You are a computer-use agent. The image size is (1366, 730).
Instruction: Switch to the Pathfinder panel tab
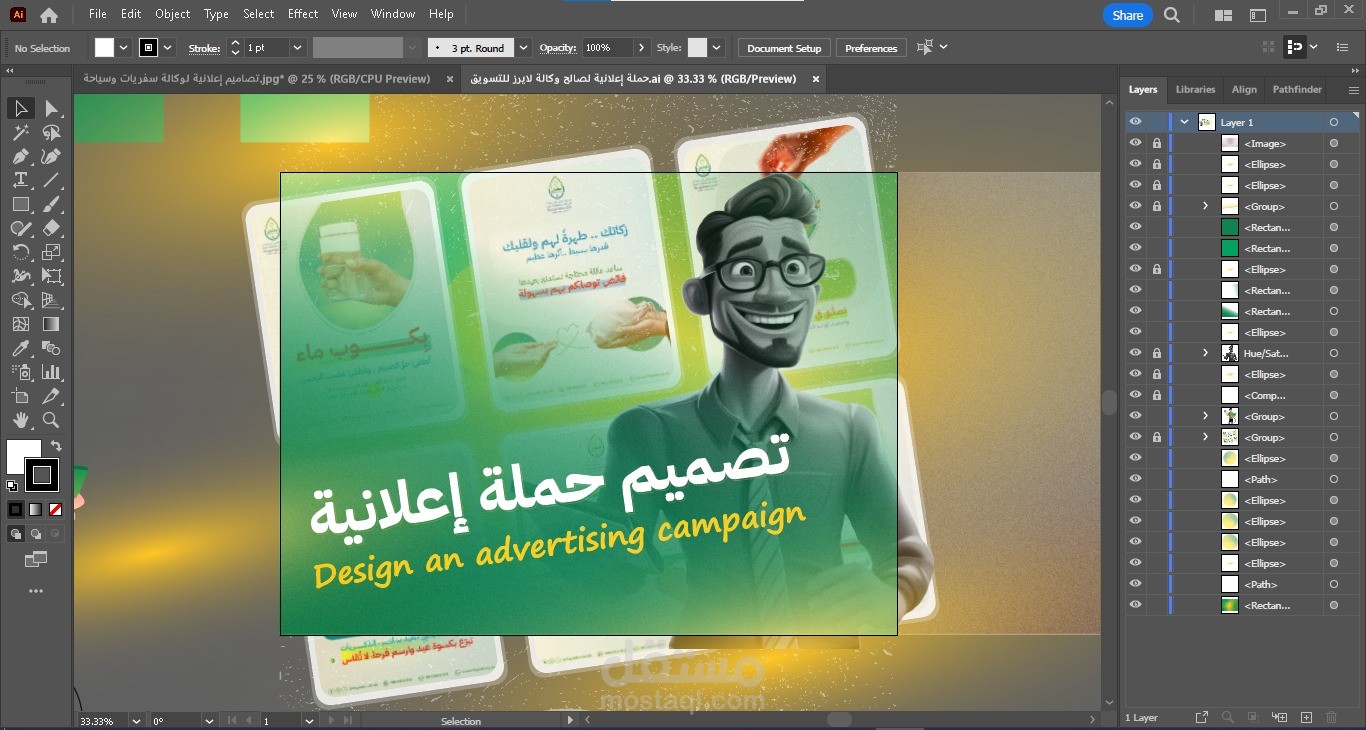(x=1297, y=89)
